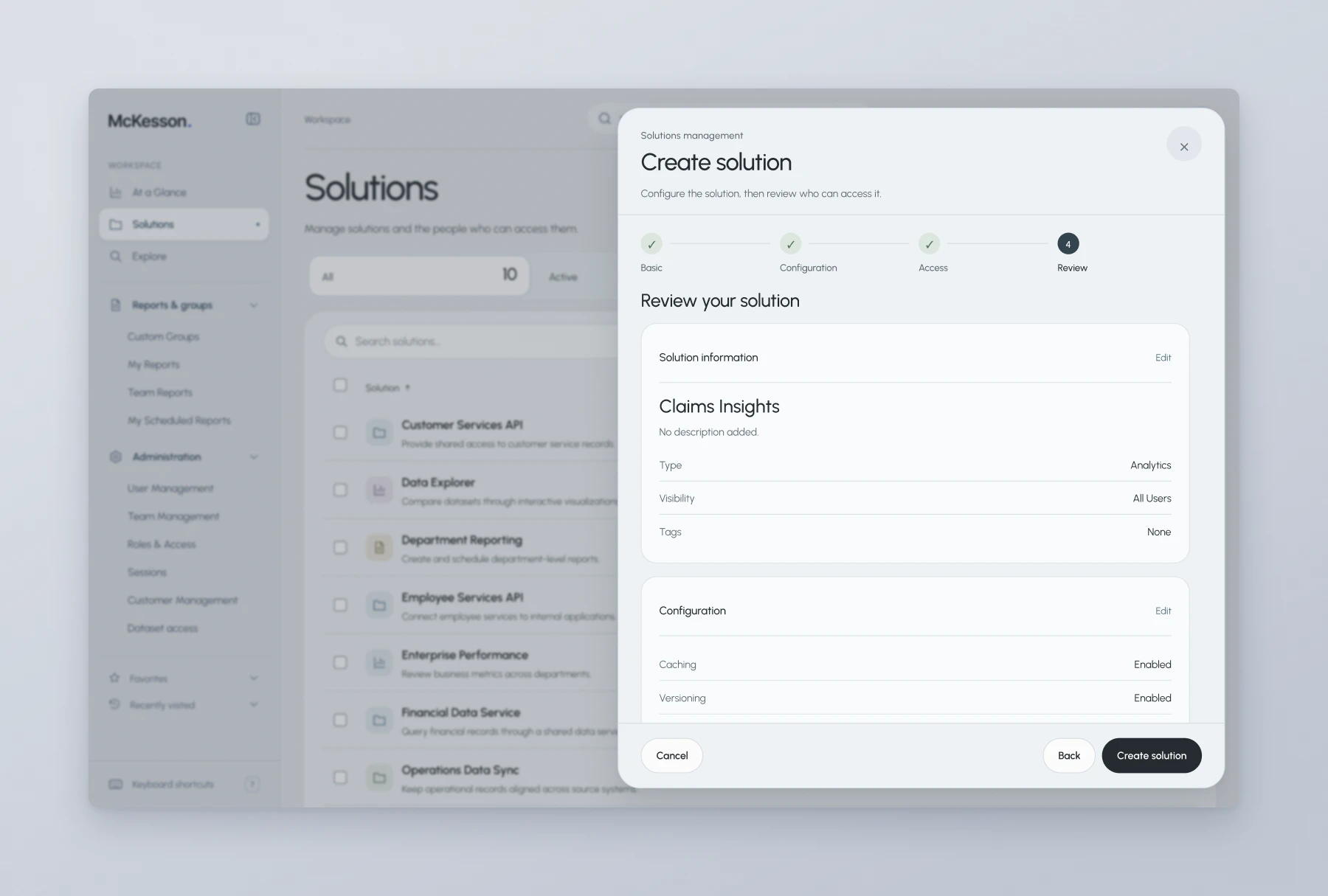Click the workspace search magnifier icon
1328x896 pixels.
[x=604, y=119]
